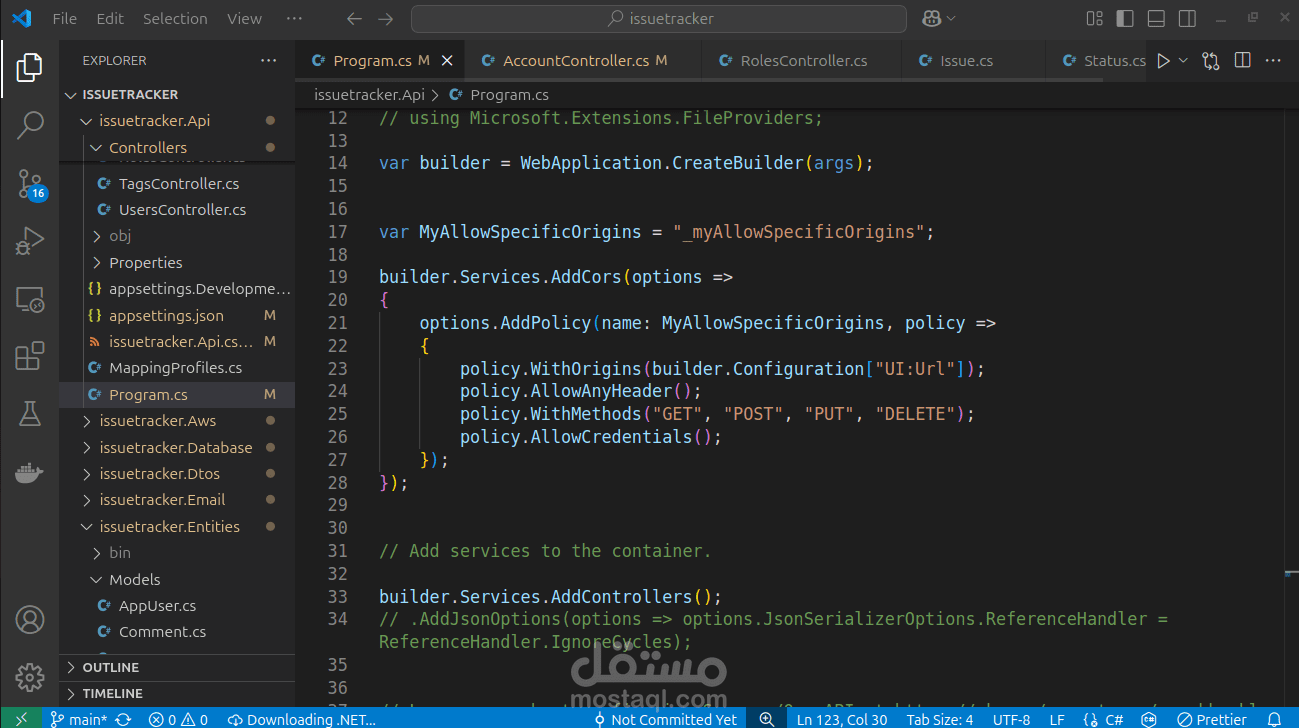Expand the issuetracker.Database folder
The width and height of the screenshot is (1299, 728).
point(177,448)
